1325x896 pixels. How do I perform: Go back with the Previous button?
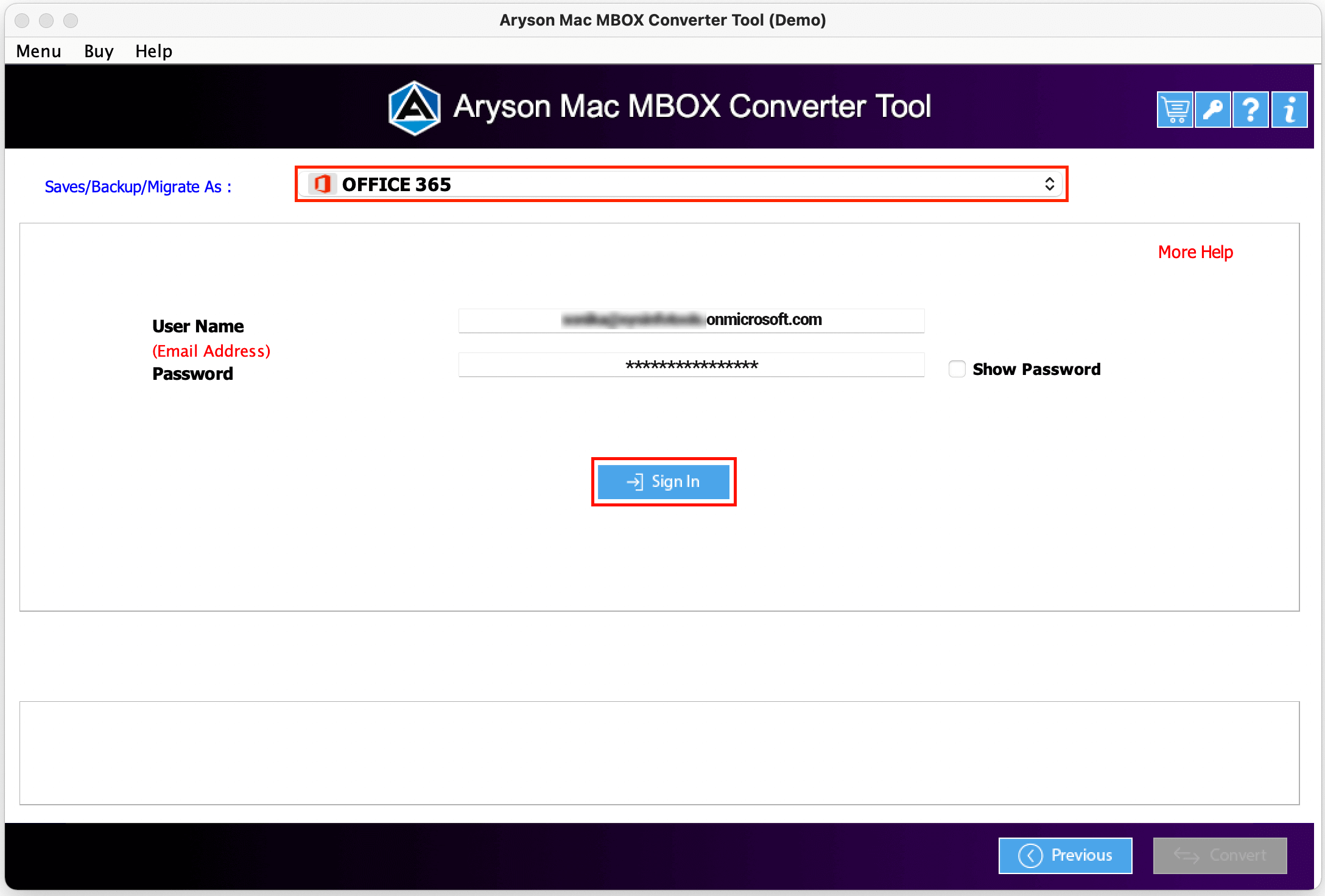click(x=1065, y=855)
